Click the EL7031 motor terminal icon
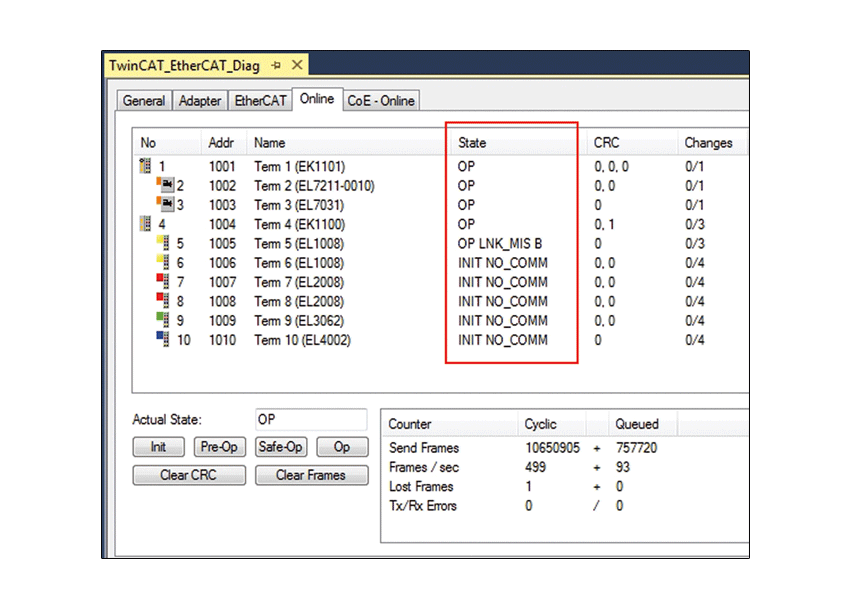This screenshot has width=850, height=608. [165, 204]
